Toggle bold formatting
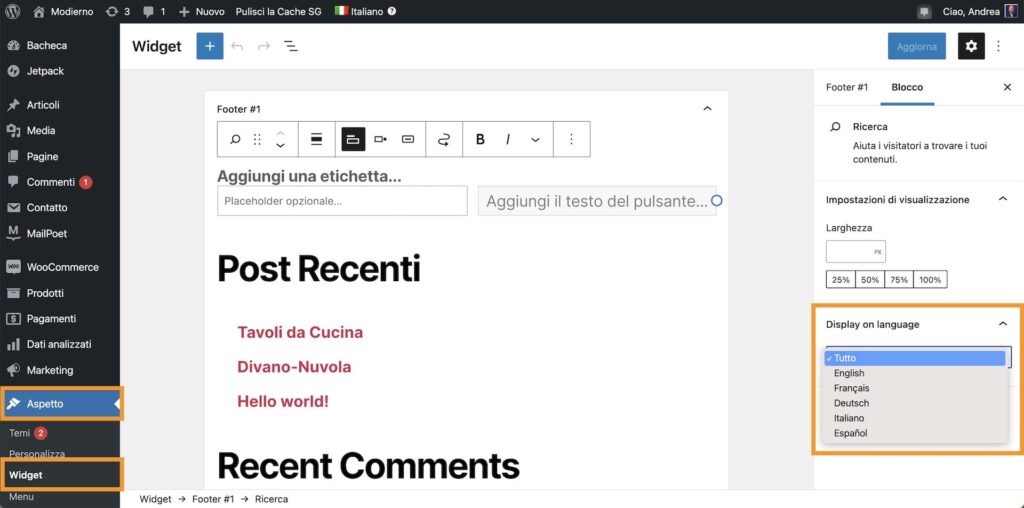This screenshot has height=508, width=1024. (x=480, y=139)
